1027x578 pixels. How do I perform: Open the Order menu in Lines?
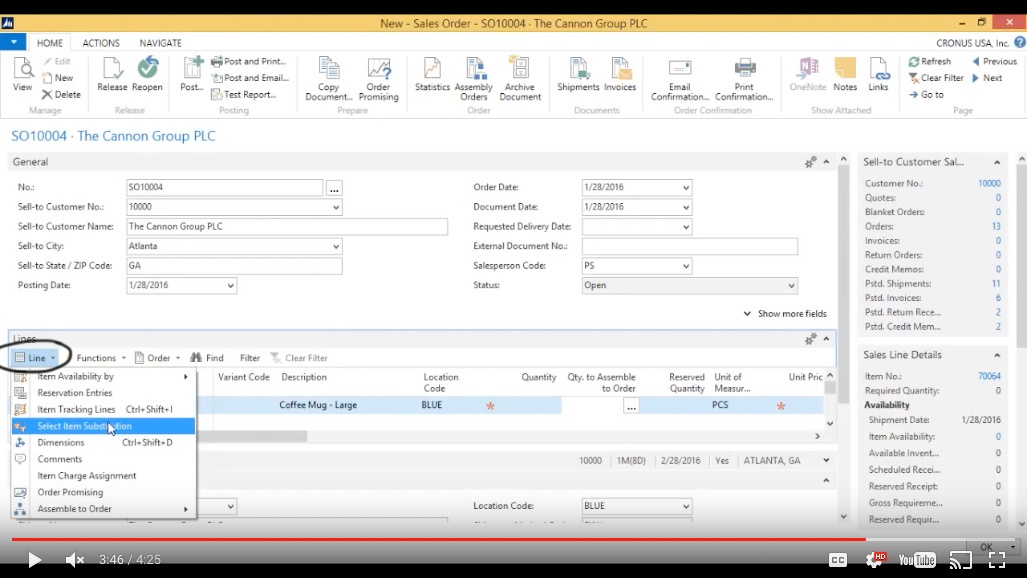157,358
